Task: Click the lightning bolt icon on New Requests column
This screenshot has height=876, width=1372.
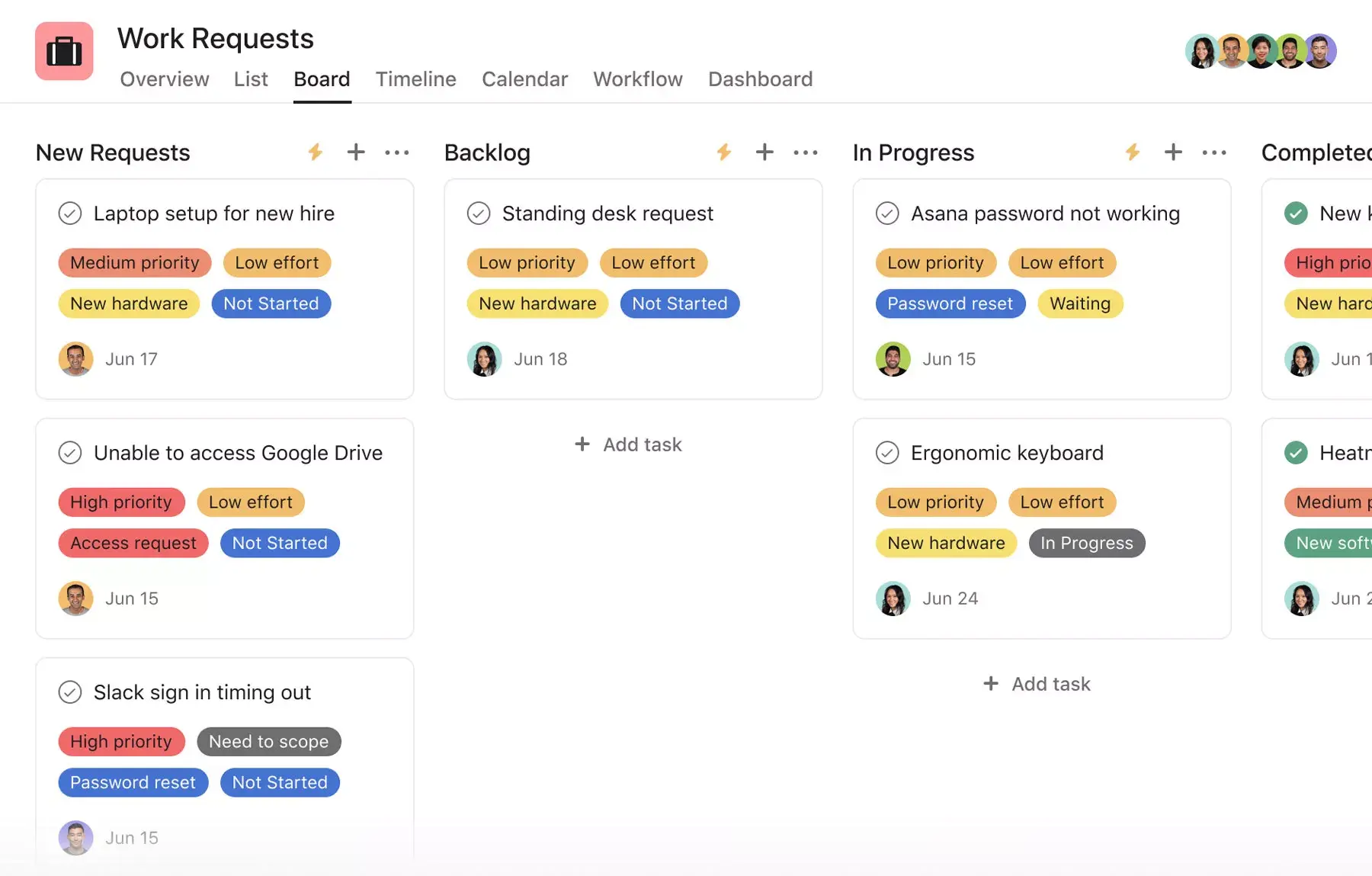Action: 315,152
